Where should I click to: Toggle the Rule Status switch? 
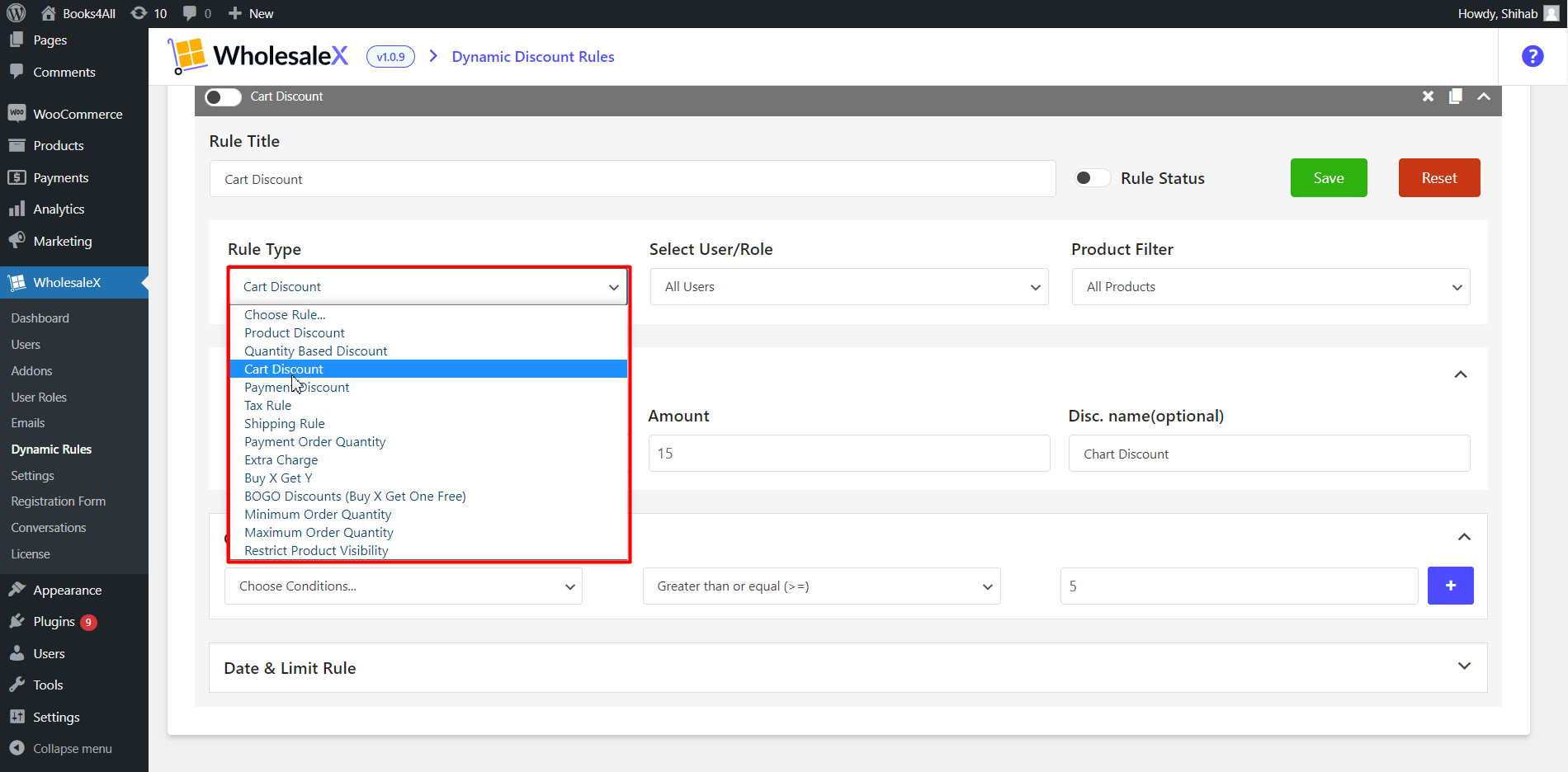pos(1092,178)
